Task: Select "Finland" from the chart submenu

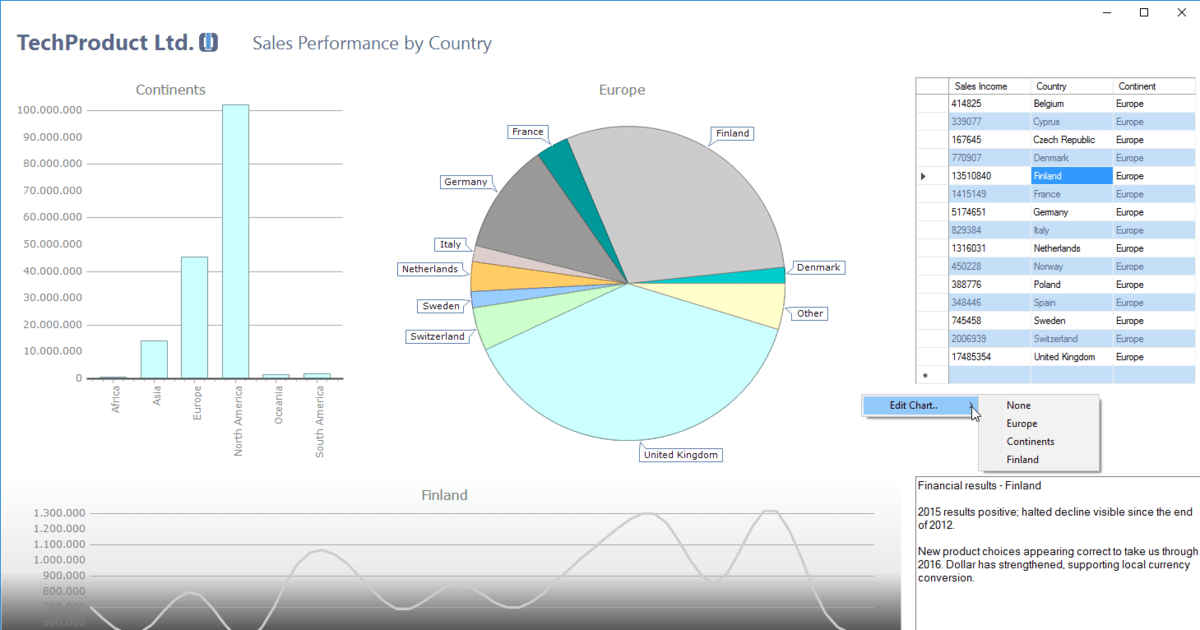Action: click(x=1022, y=459)
